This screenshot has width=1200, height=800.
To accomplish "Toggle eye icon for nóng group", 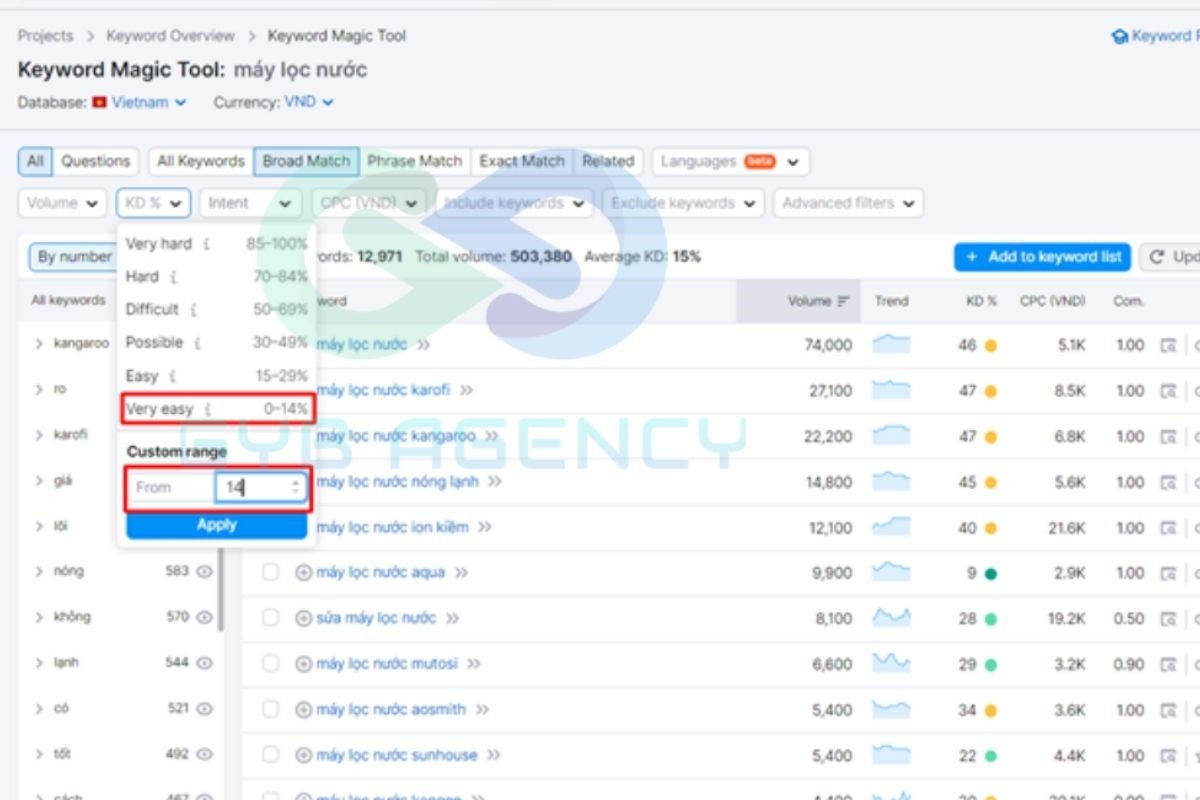I will (x=205, y=572).
